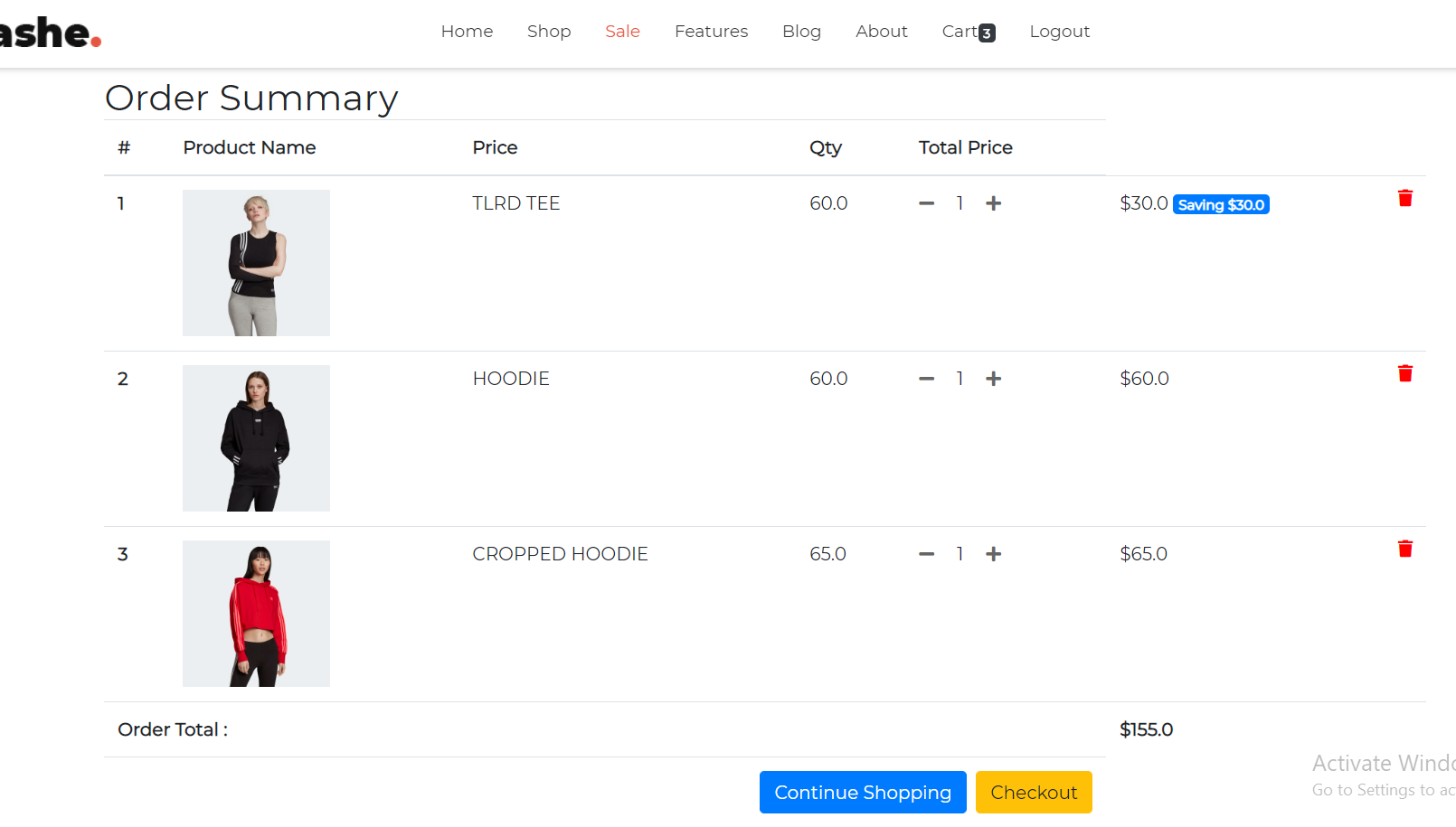The width and height of the screenshot is (1456, 827).
Task: Click the Qty column header
Action: pos(825,148)
